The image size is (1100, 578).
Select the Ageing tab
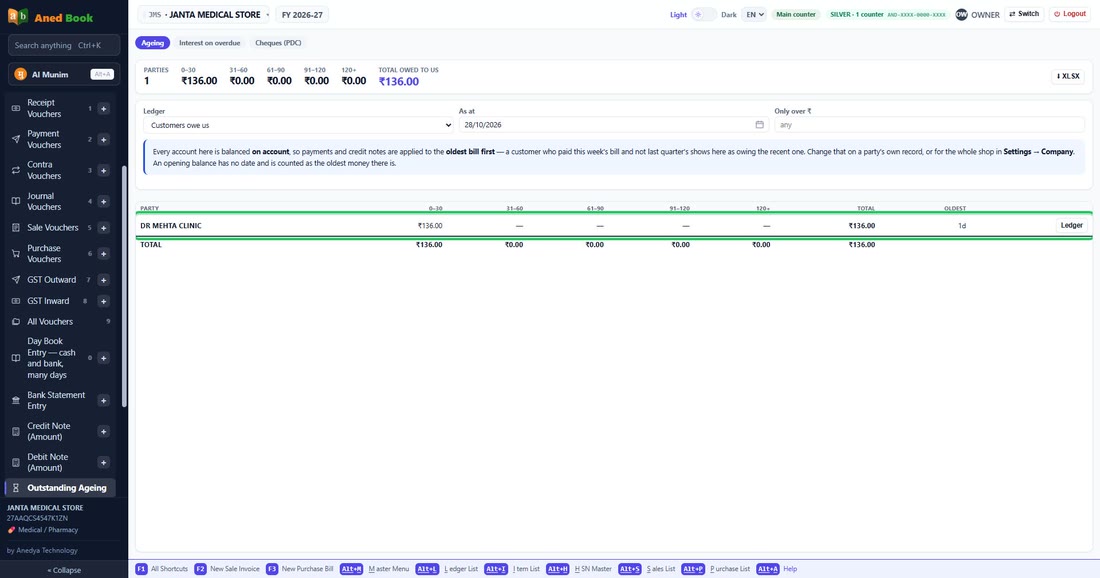152,43
